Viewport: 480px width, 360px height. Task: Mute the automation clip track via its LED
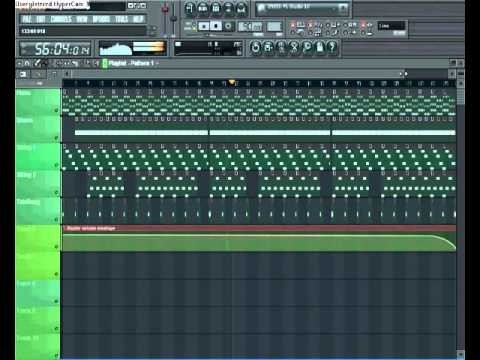click(x=56, y=247)
